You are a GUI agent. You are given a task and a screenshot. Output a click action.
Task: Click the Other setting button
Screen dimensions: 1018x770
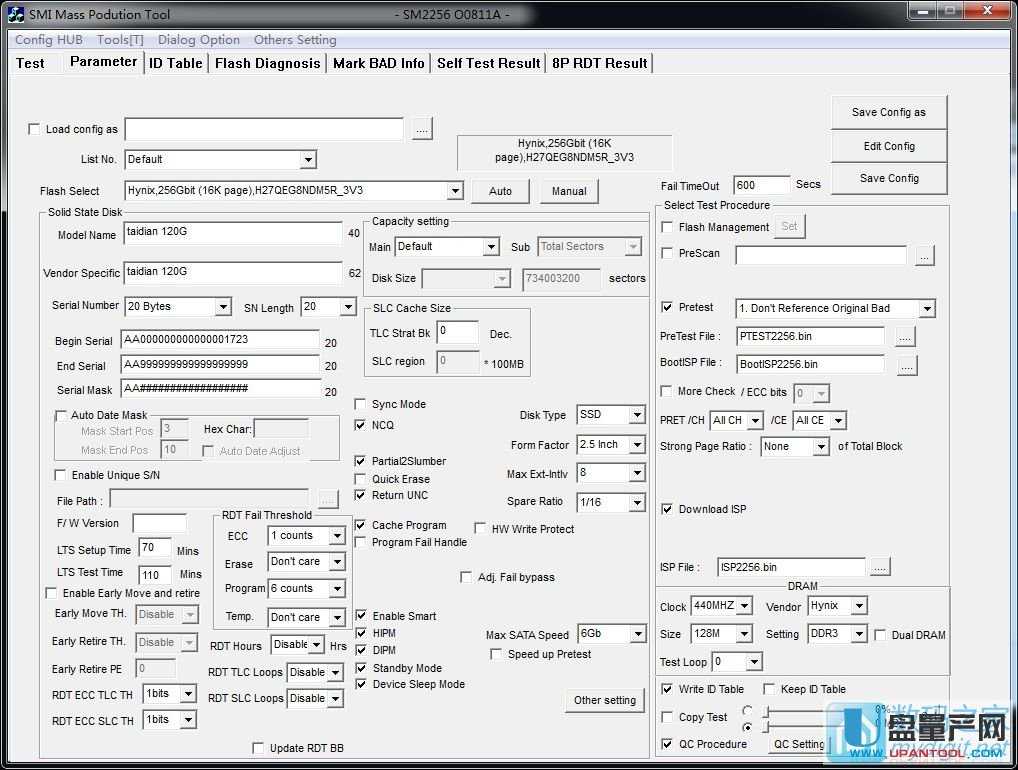pos(604,700)
